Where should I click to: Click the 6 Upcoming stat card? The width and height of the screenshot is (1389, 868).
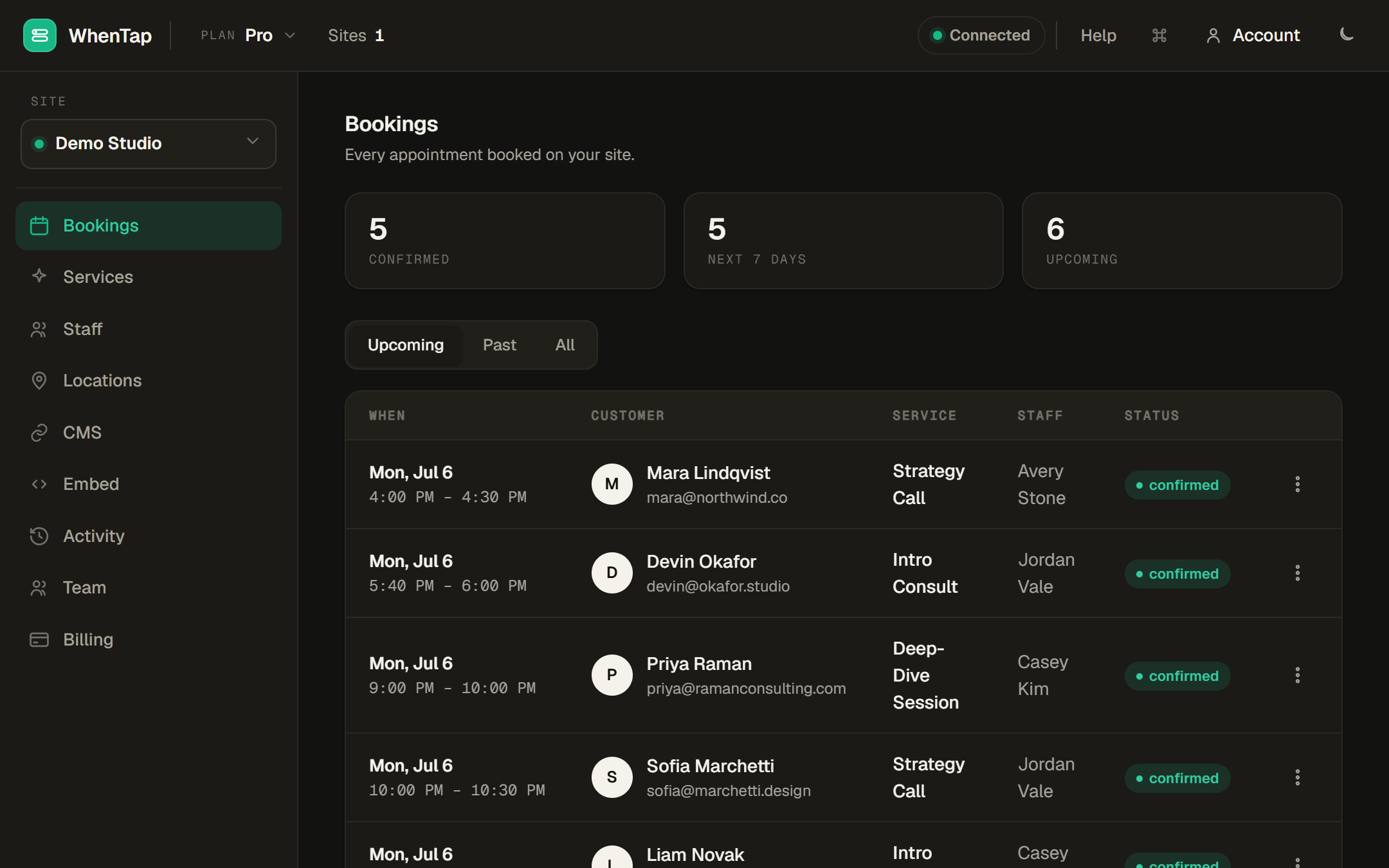[x=1182, y=241]
